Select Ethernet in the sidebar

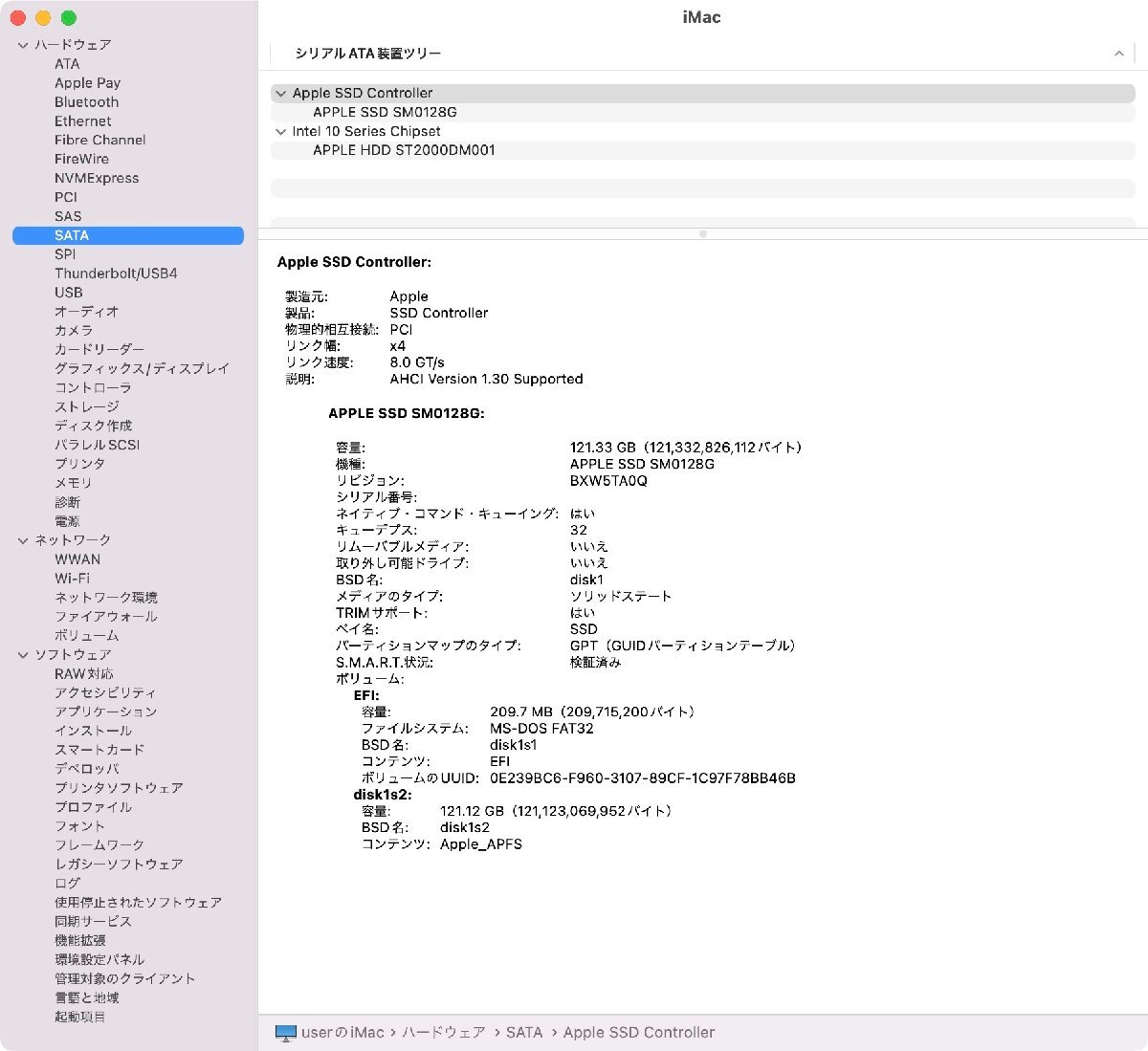point(82,121)
